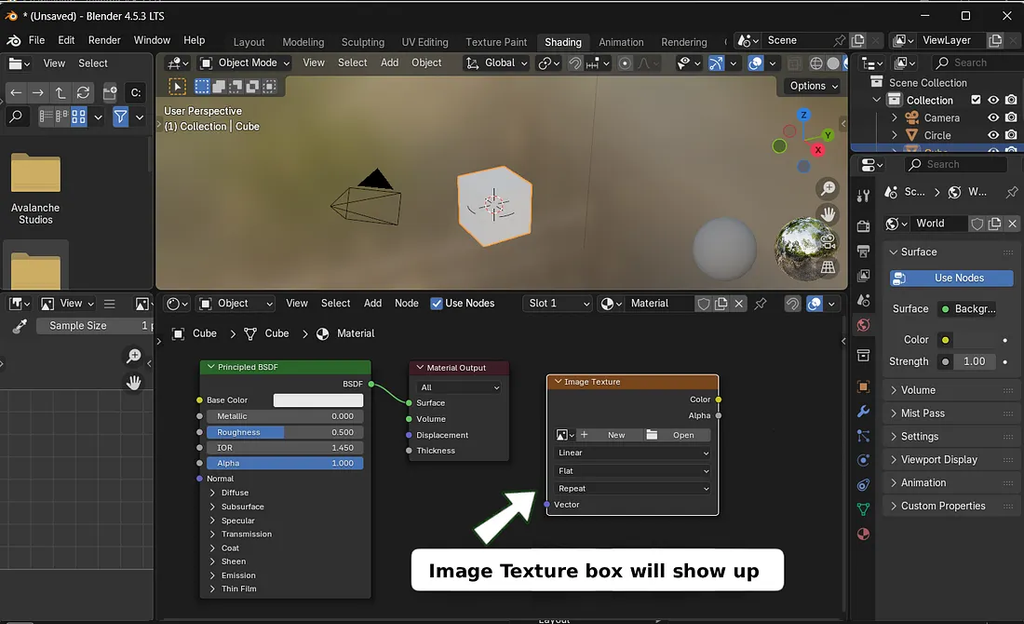
Task: Hide the Camera in the outliner
Action: 991,117
